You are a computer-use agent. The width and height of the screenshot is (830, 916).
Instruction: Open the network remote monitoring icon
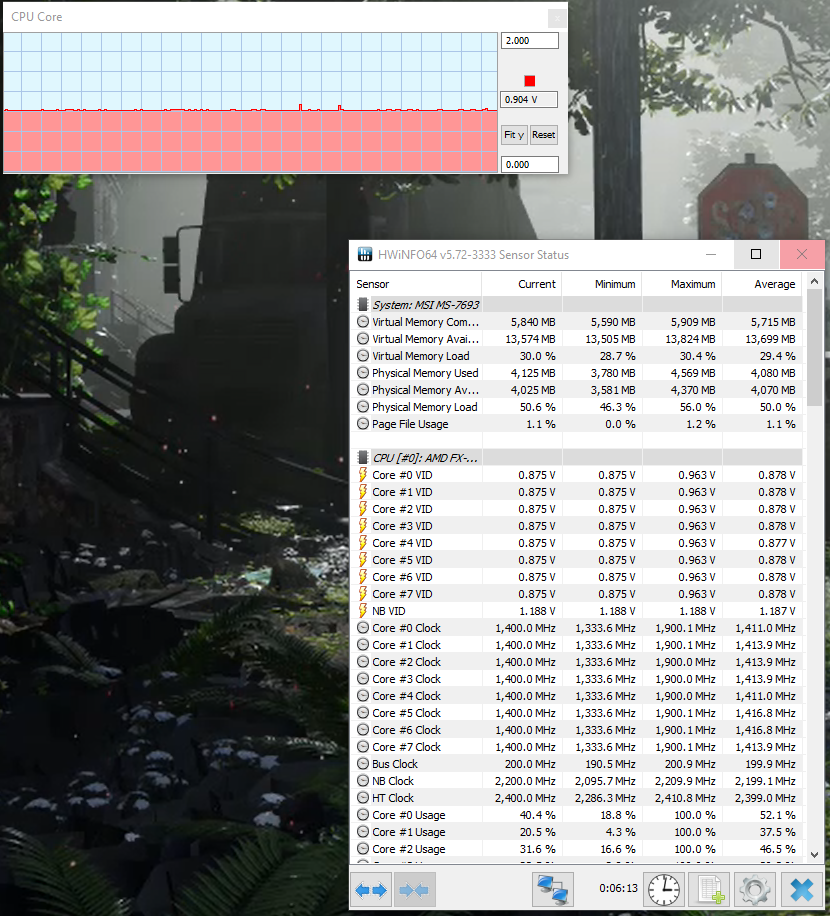(552, 890)
